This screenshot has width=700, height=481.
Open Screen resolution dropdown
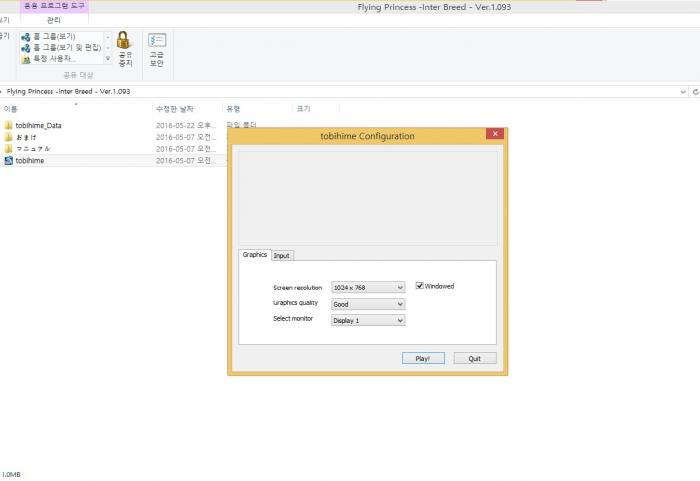click(368, 287)
